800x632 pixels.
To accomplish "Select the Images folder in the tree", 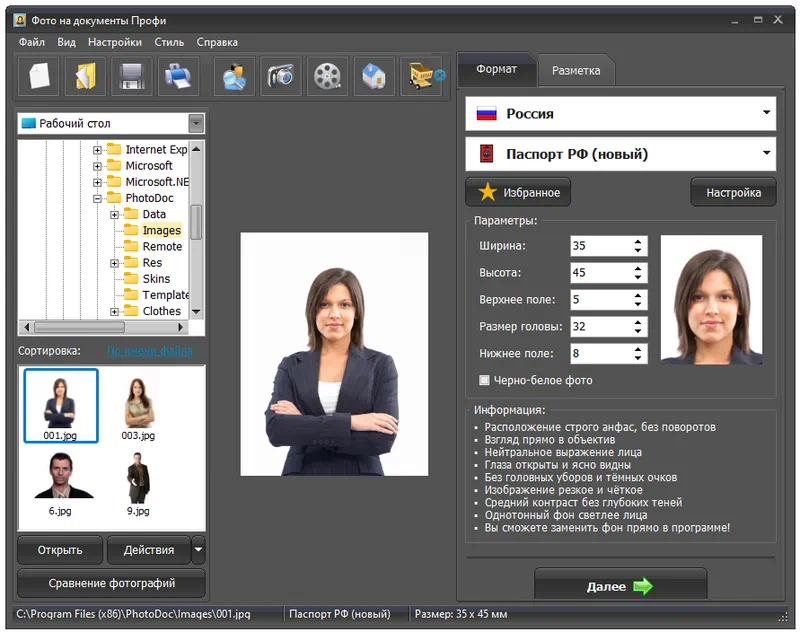I will (x=161, y=231).
